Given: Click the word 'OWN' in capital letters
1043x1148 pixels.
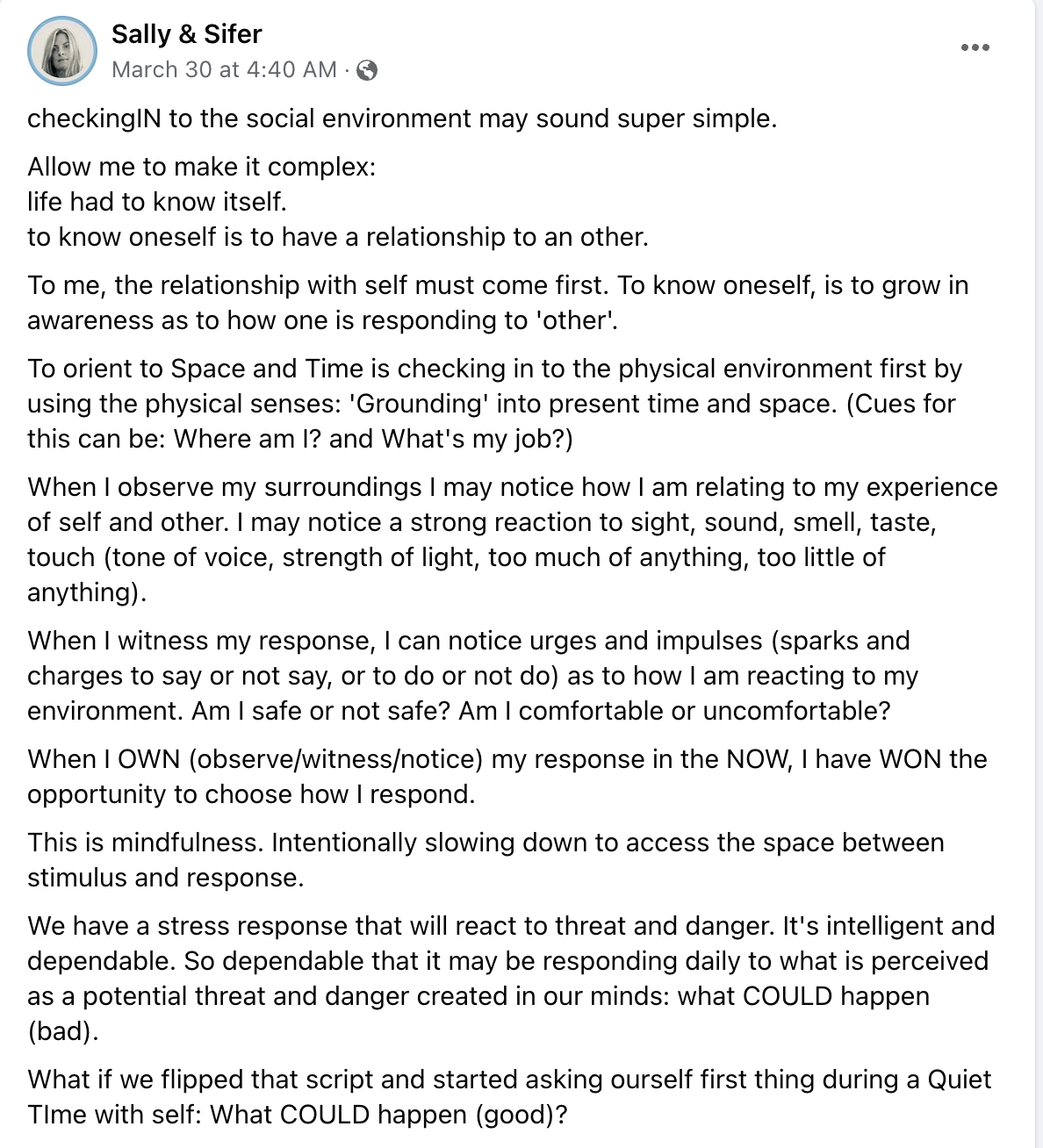Looking at the screenshot, I should 148,759.
